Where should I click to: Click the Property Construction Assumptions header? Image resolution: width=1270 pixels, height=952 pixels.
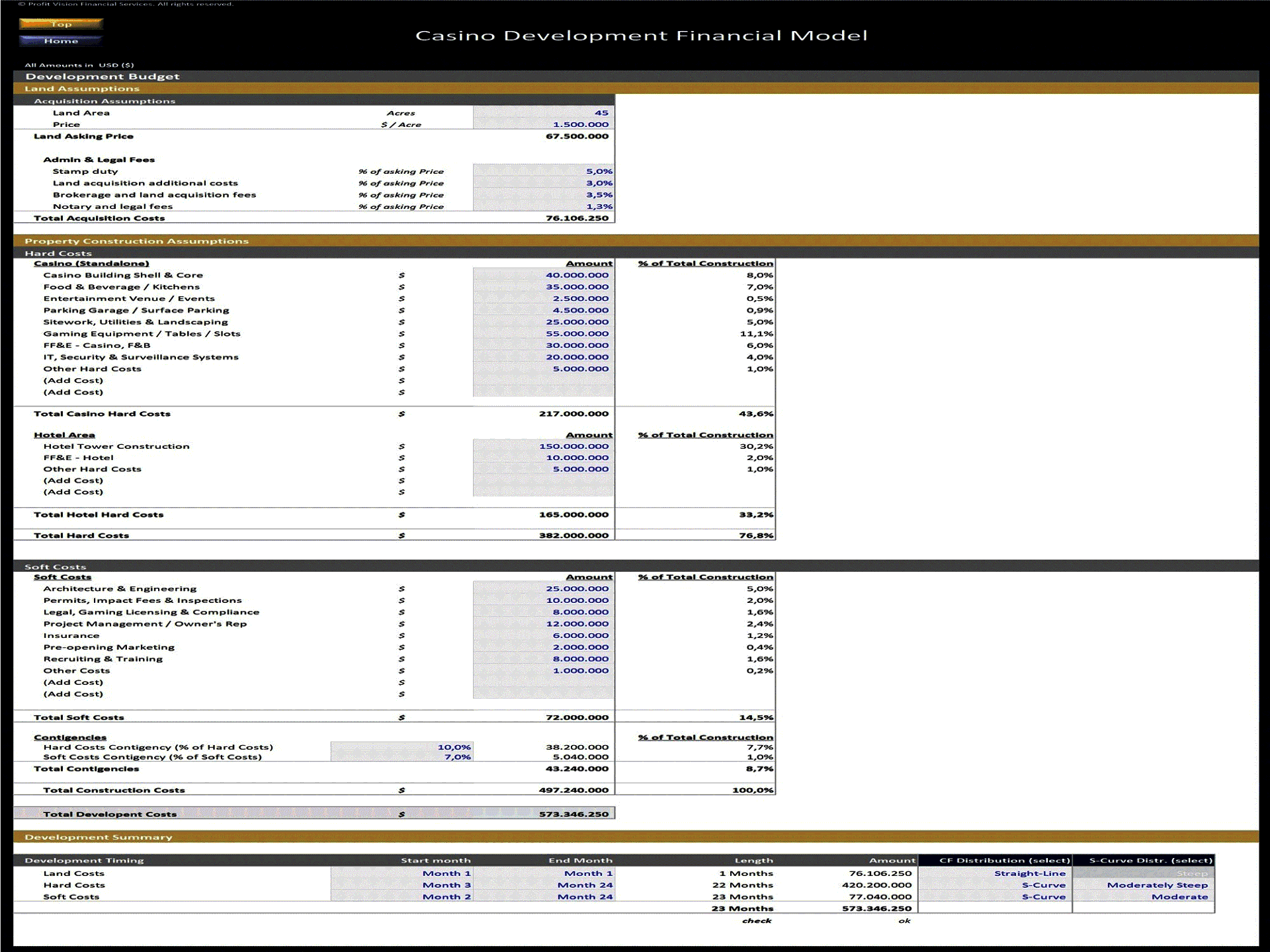point(636,241)
